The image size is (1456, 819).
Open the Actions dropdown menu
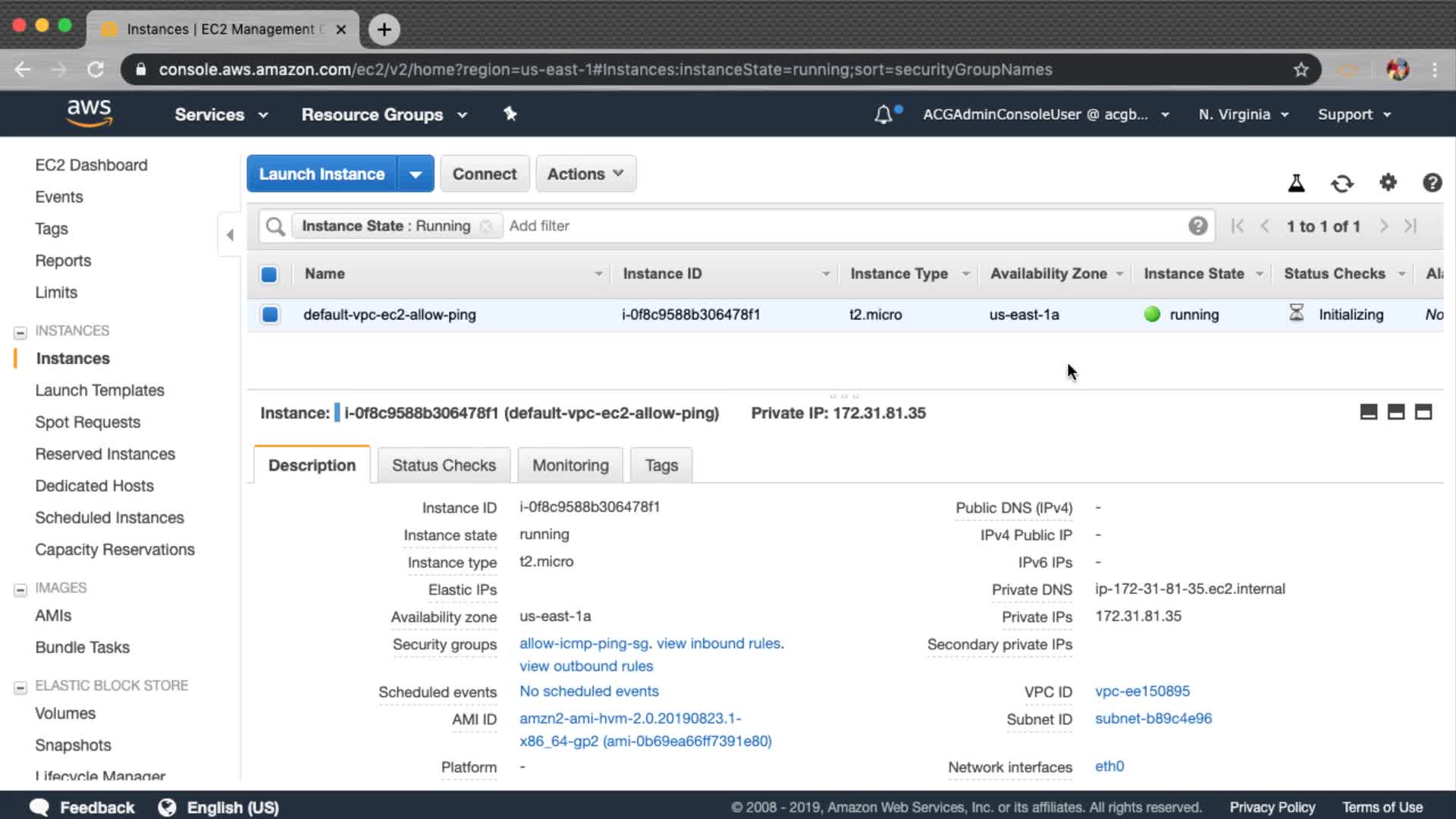[x=585, y=174]
